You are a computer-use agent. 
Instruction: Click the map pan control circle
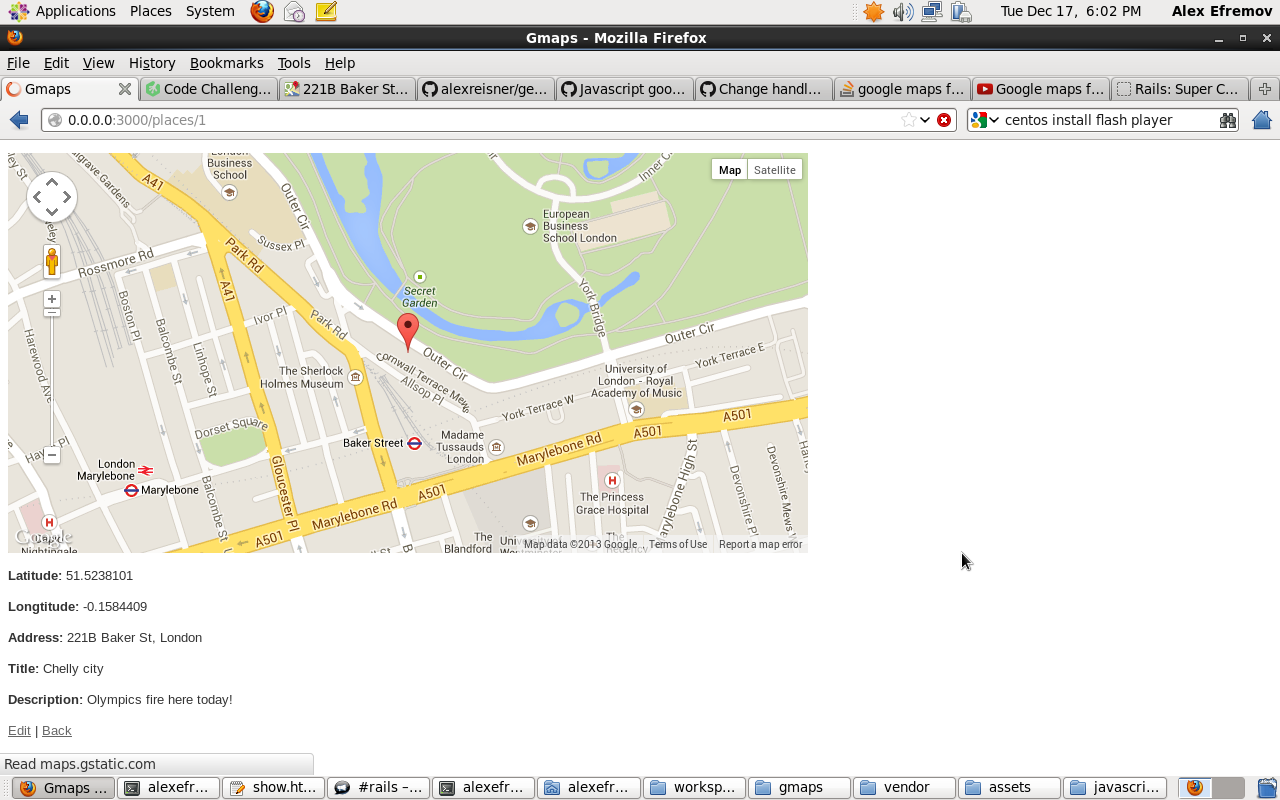[x=52, y=198]
